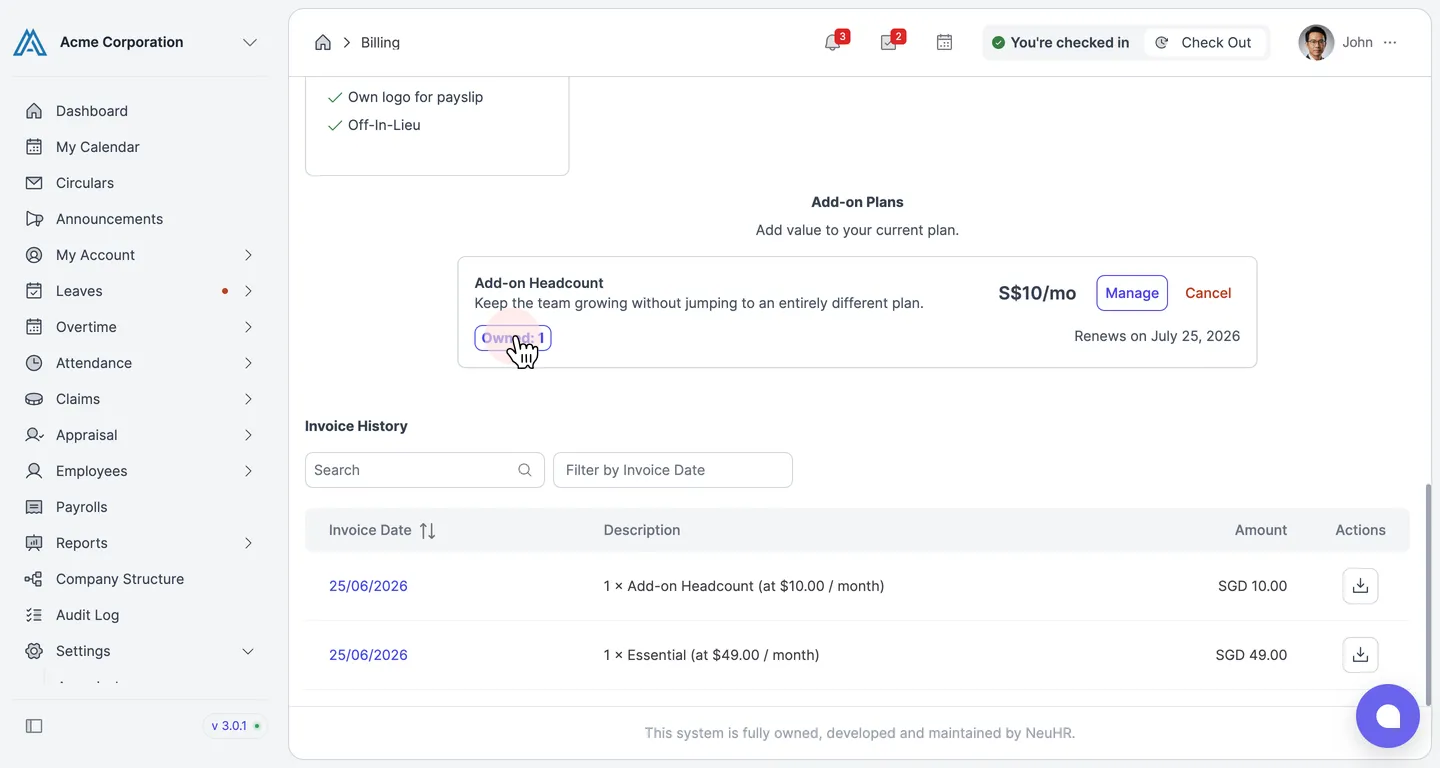Go to My Calendar in sidebar
Viewport: 1440px width, 768px height.
[98, 147]
